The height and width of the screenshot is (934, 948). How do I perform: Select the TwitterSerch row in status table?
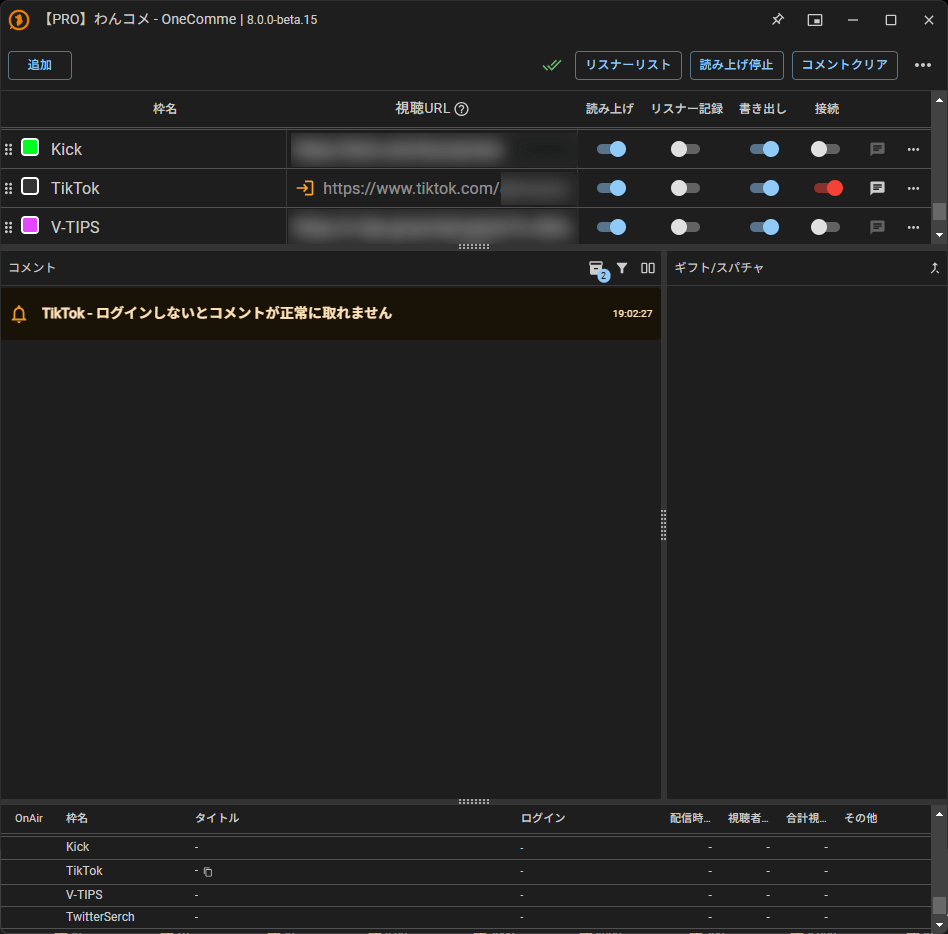point(466,917)
